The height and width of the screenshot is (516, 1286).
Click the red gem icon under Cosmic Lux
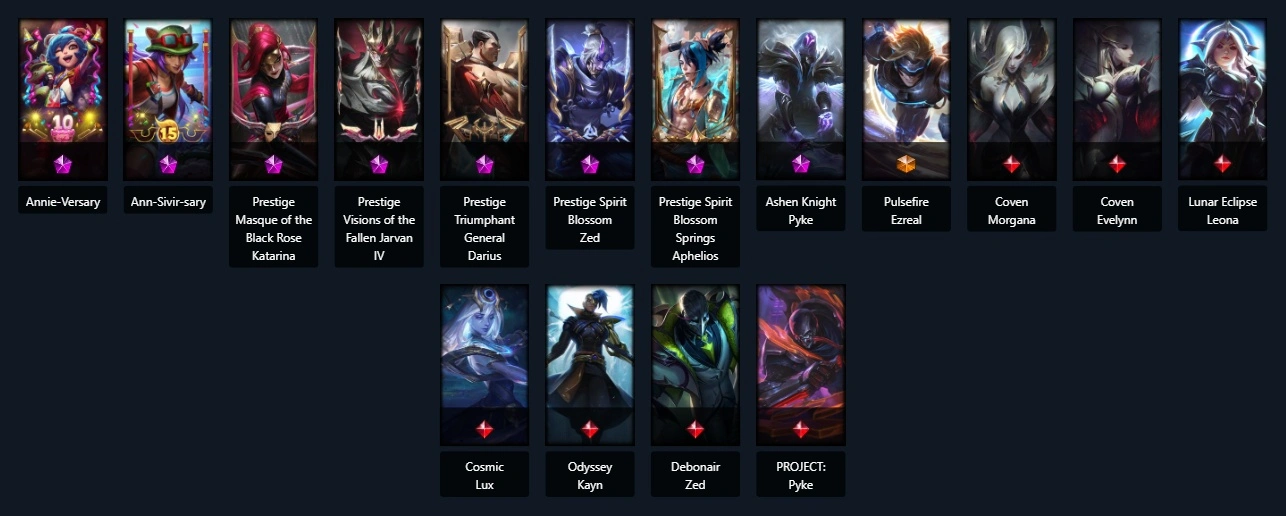[x=485, y=429]
